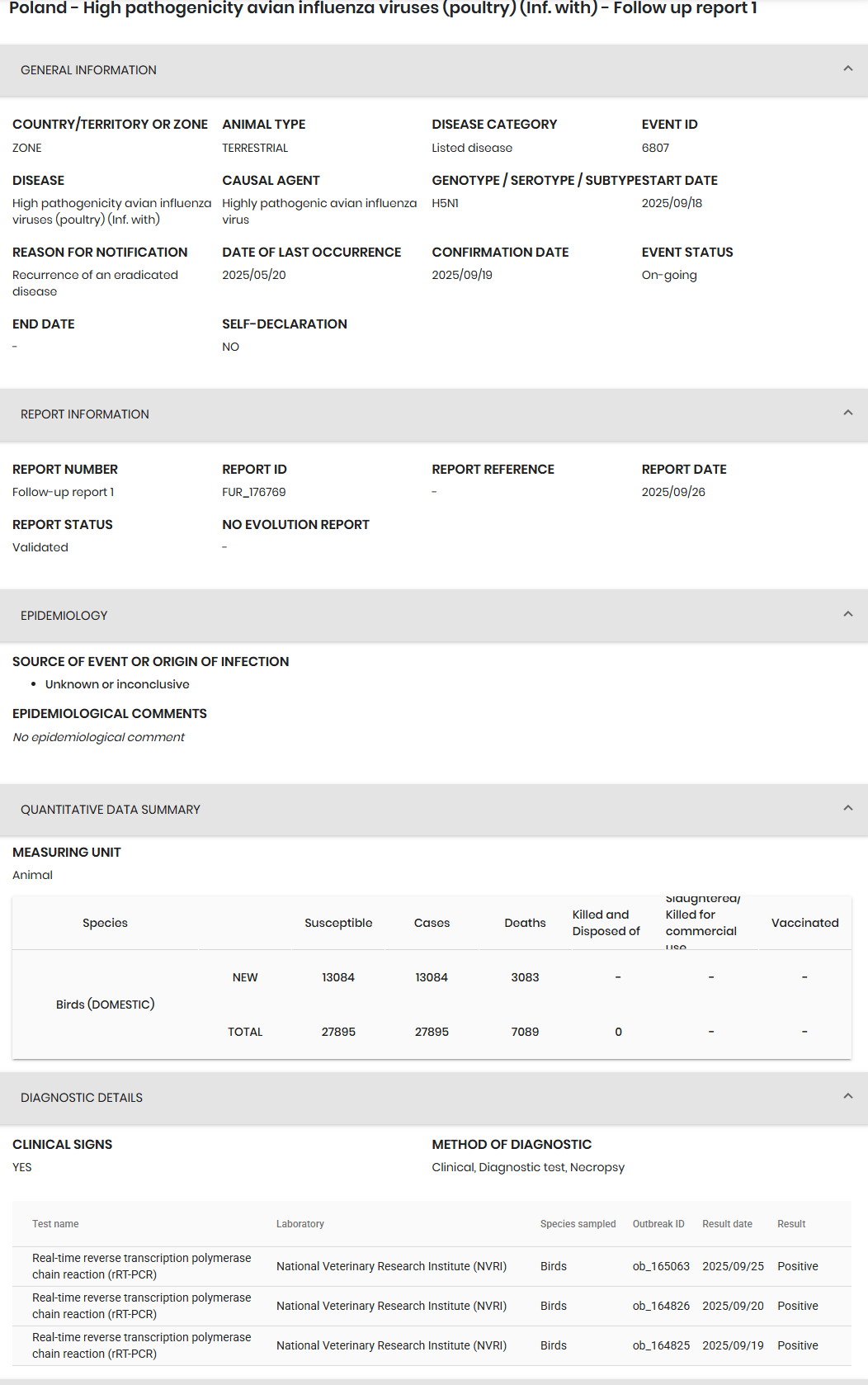
Task: Click the report ID FUR_176769
Action: [x=254, y=492]
